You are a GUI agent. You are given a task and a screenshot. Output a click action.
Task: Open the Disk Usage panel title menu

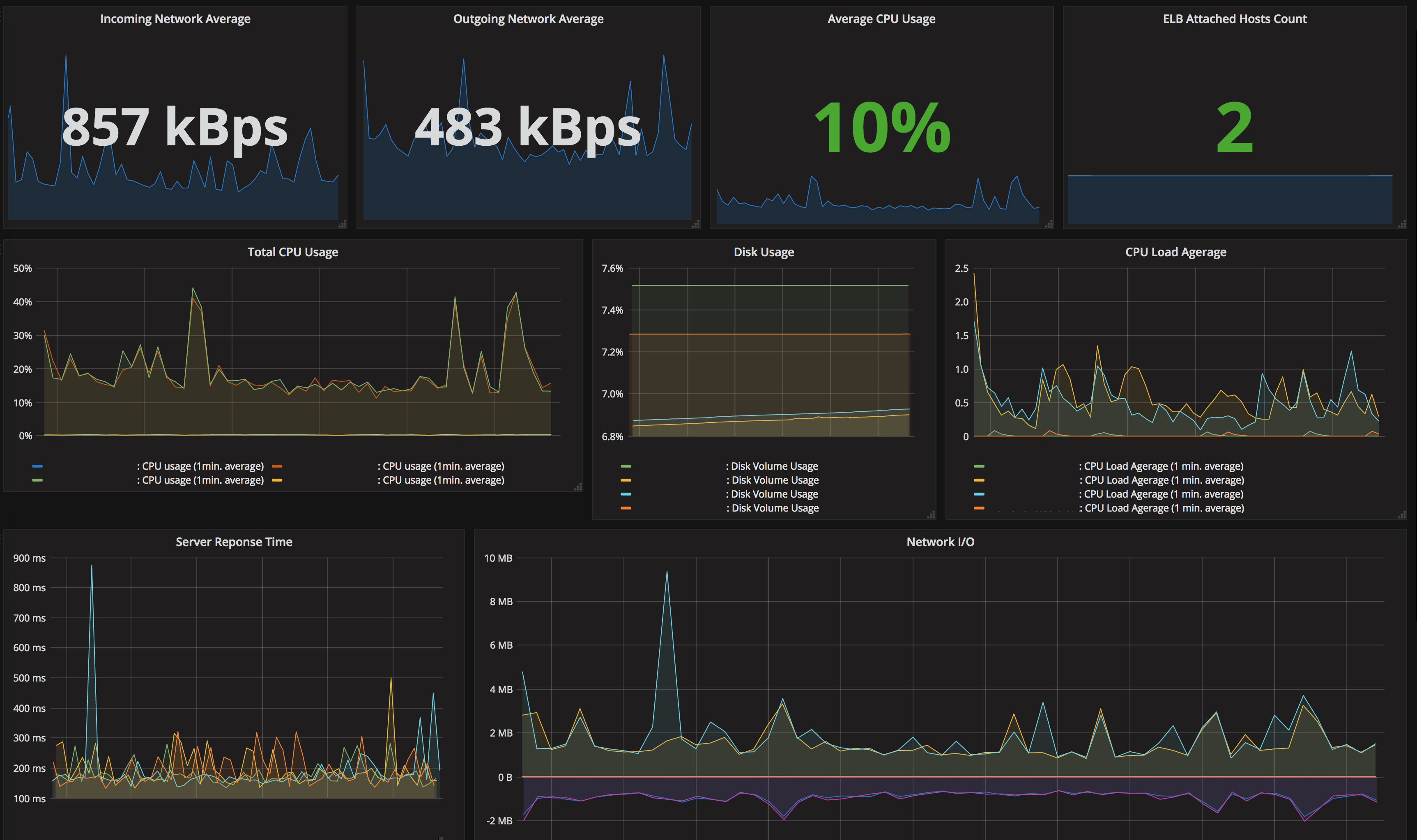764,252
